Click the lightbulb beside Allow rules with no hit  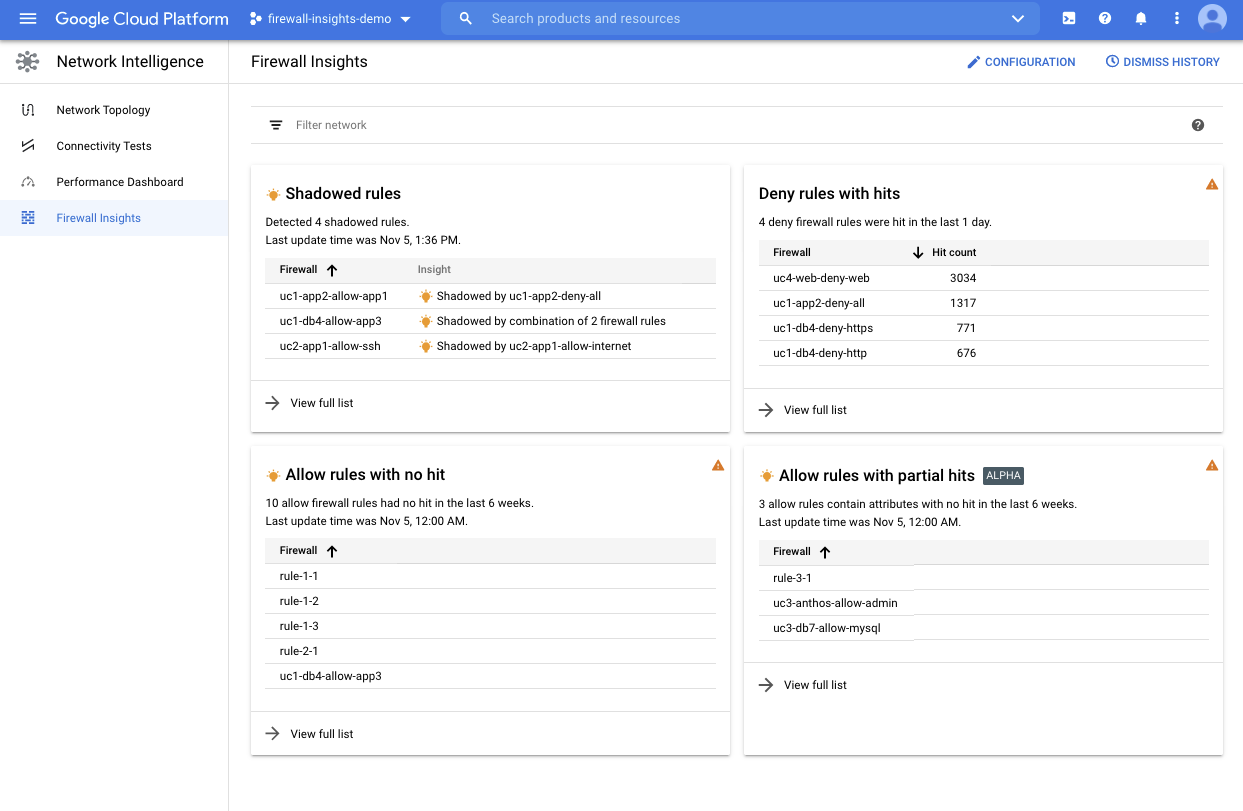[x=273, y=475]
